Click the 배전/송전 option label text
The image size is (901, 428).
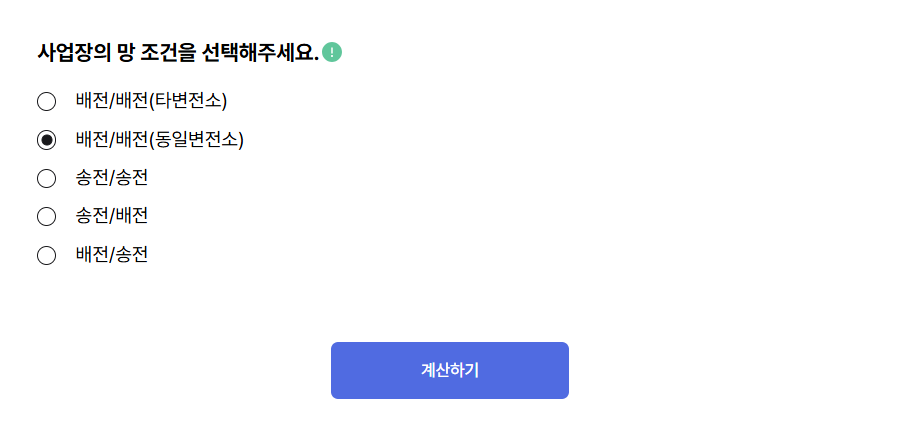(x=111, y=256)
